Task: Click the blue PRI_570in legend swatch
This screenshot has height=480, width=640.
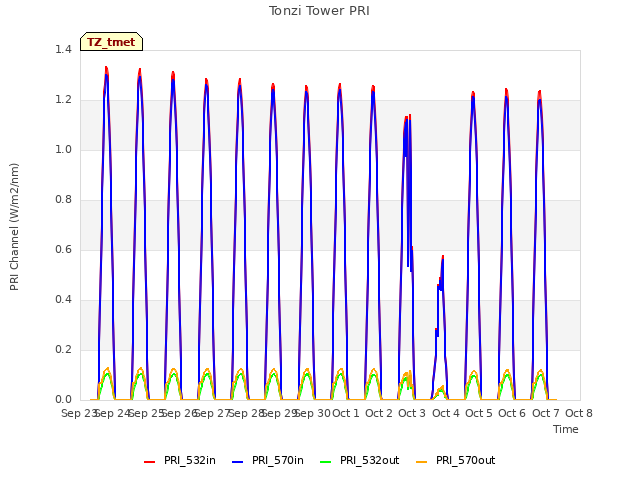Action: (238, 462)
